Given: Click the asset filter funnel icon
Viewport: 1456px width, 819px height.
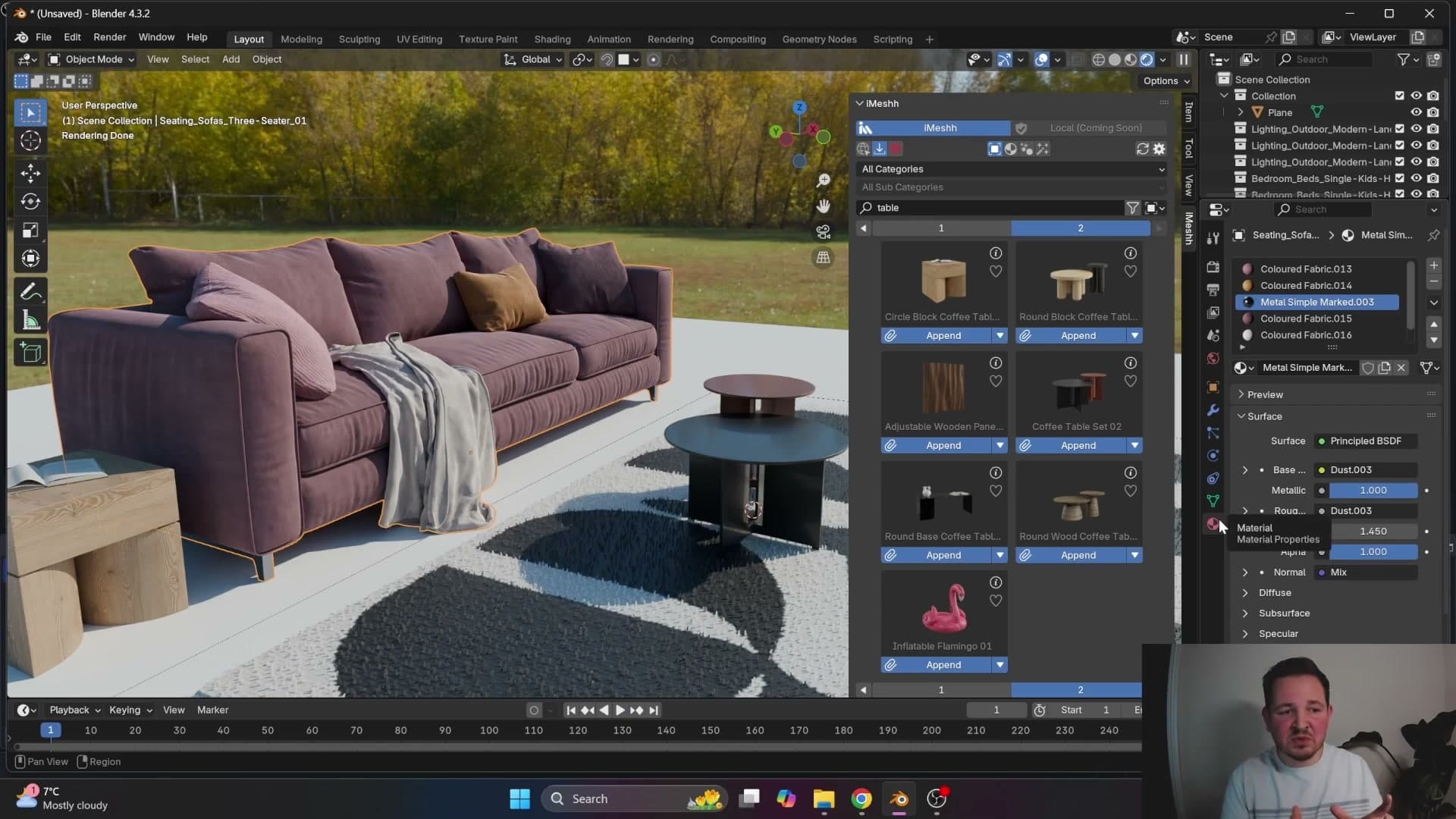Looking at the screenshot, I should pyautogui.click(x=1132, y=208).
